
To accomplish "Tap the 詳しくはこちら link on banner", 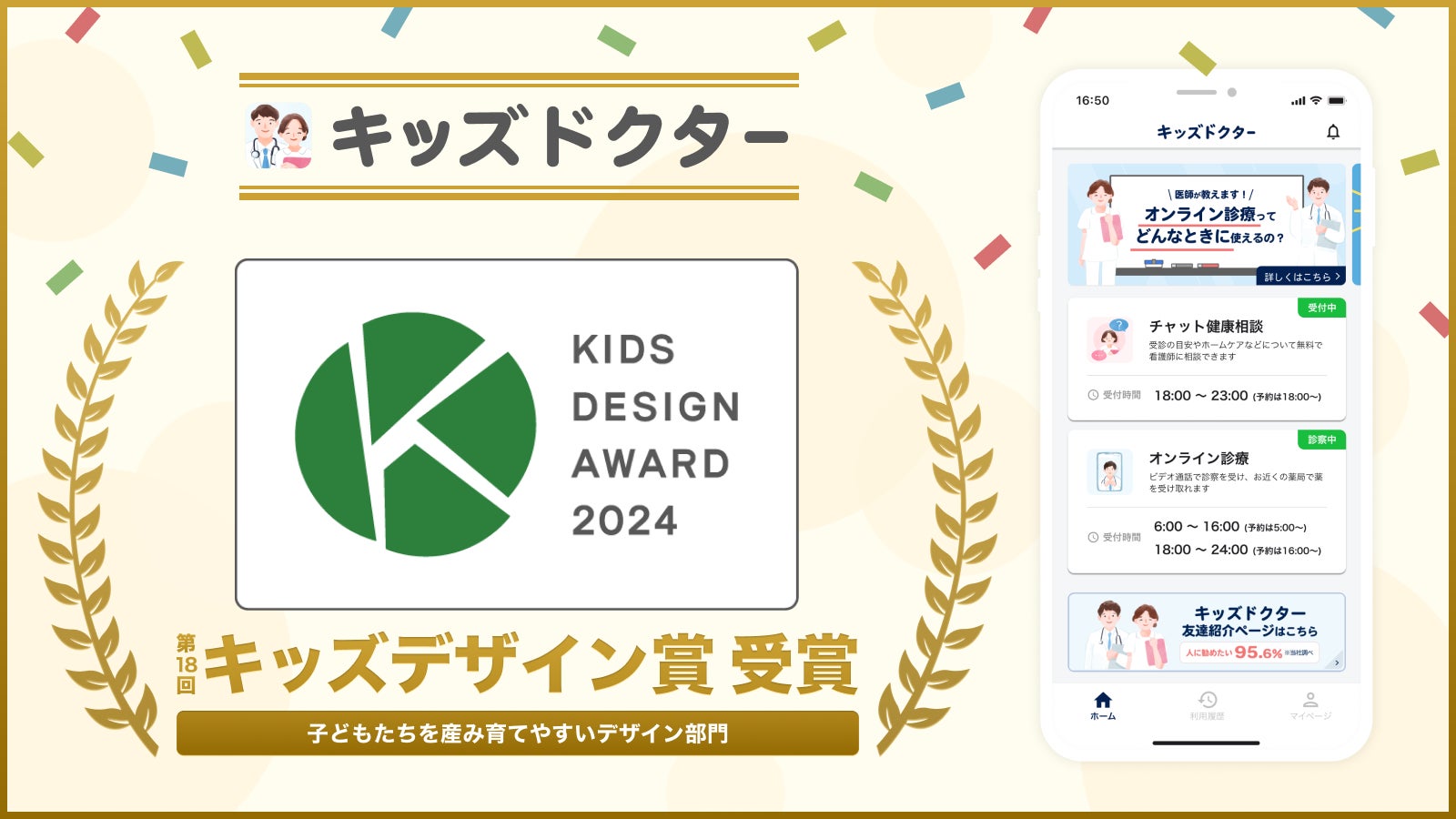I will [x=1301, y=277].
